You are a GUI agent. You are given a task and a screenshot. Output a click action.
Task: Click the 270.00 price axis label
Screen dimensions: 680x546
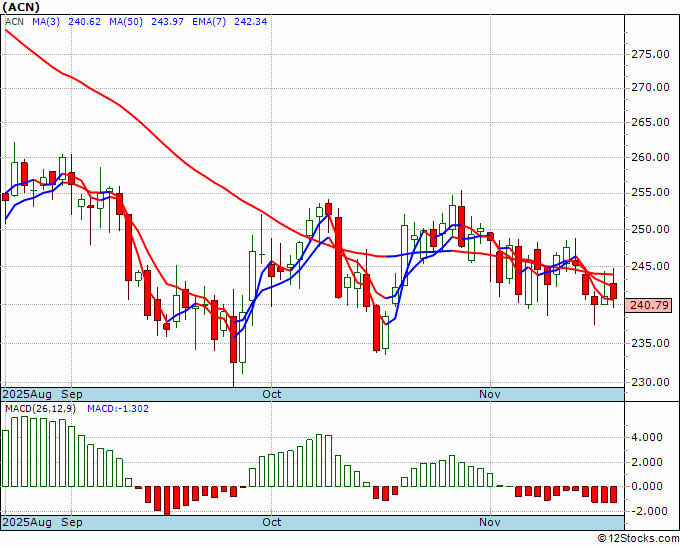[x=649, y=88]
